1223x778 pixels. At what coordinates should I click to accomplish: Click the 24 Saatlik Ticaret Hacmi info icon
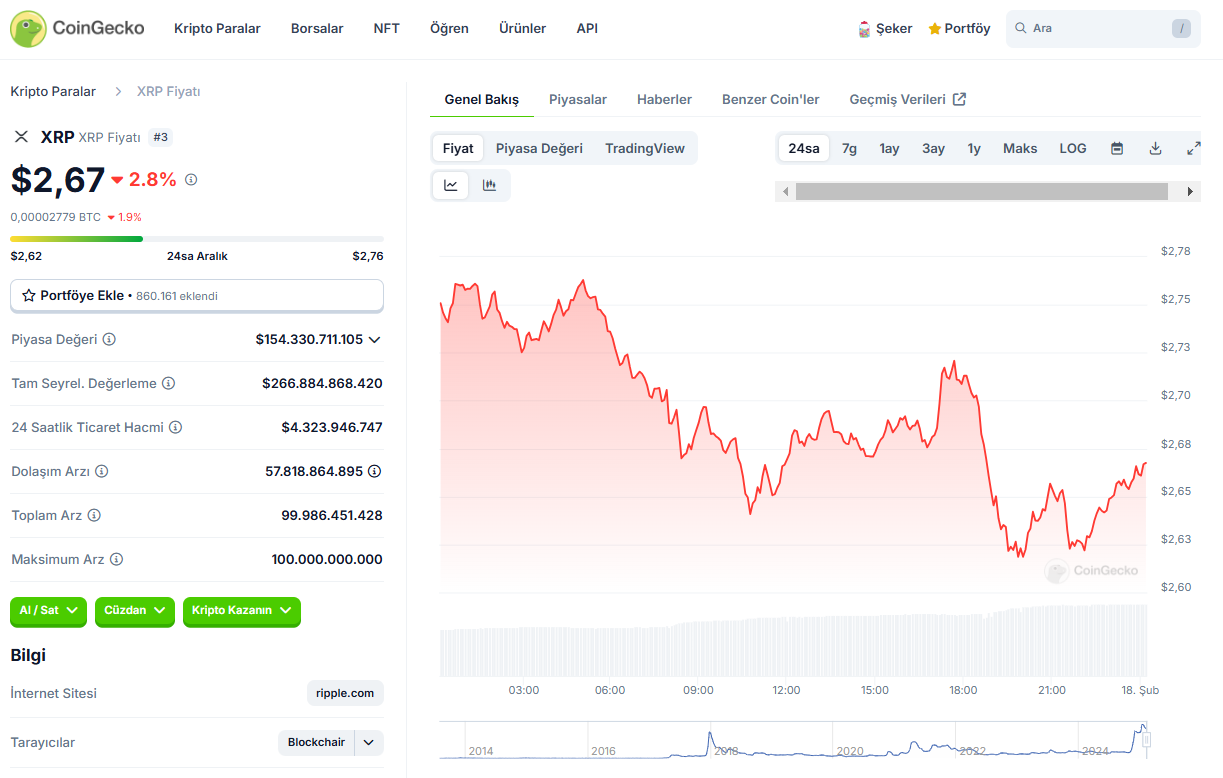(x=175, y=427)
